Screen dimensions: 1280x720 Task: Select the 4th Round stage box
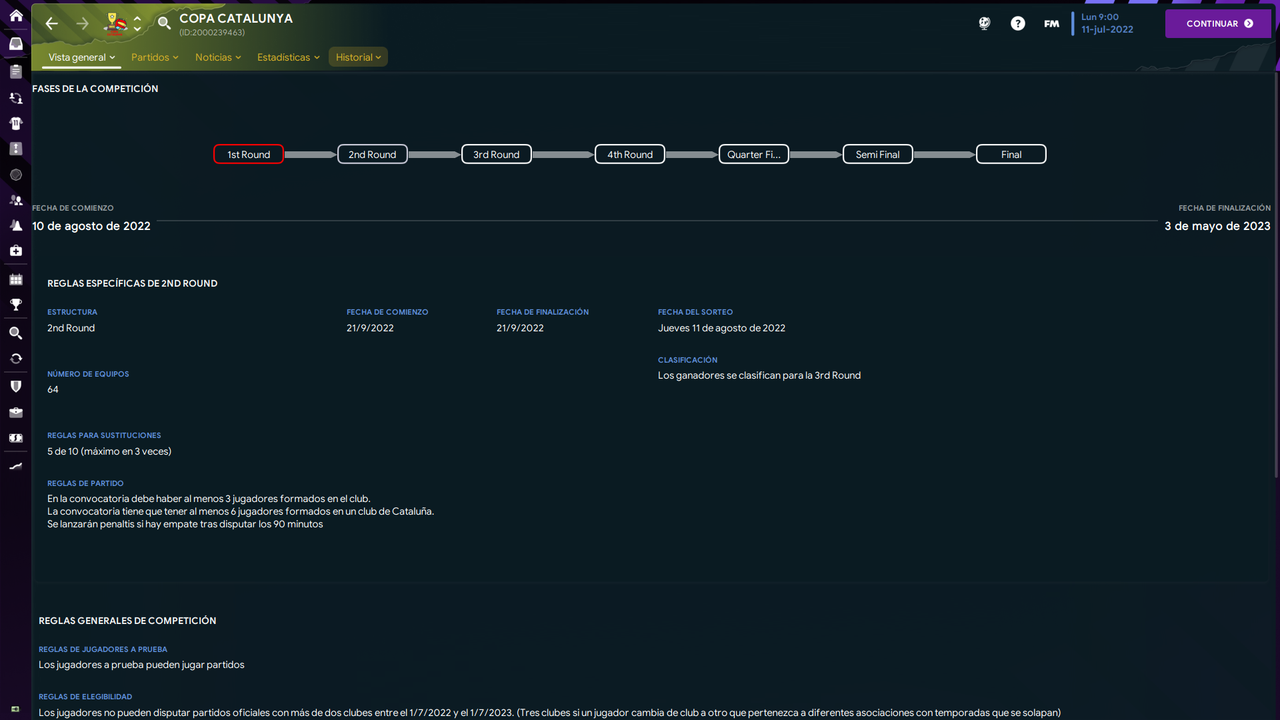click(x=630, y=154)
